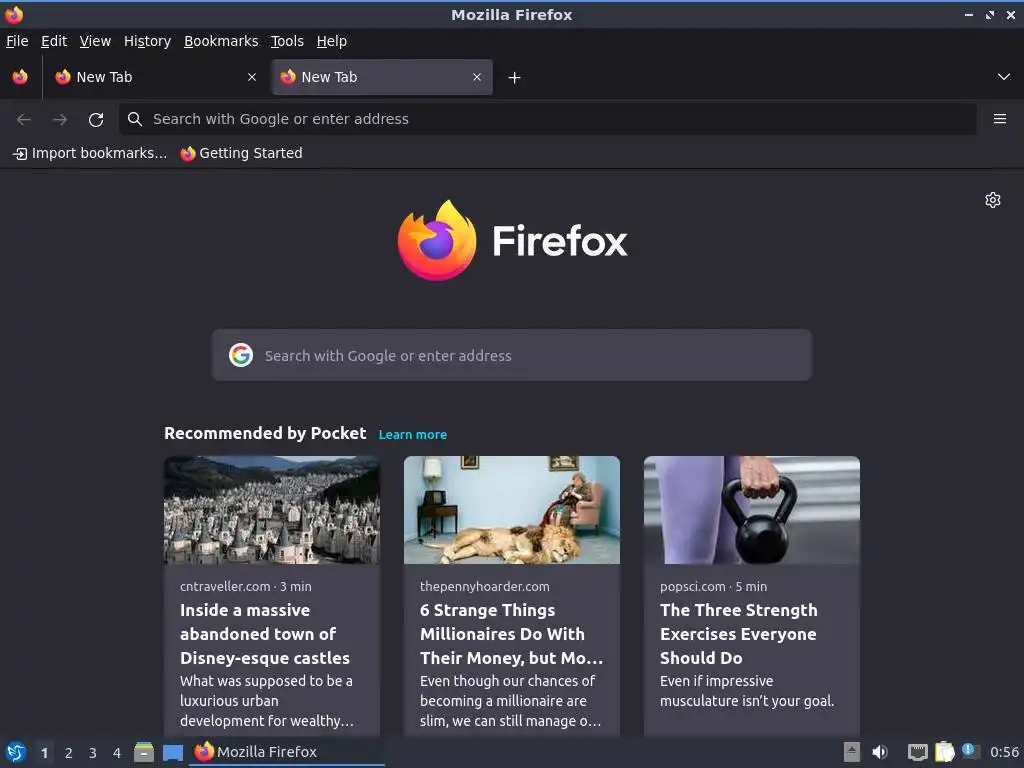Click 'thepennyhoarder.com' source text
The height and width of the screenshot is (768, 1024).
[x=485, y=586]
